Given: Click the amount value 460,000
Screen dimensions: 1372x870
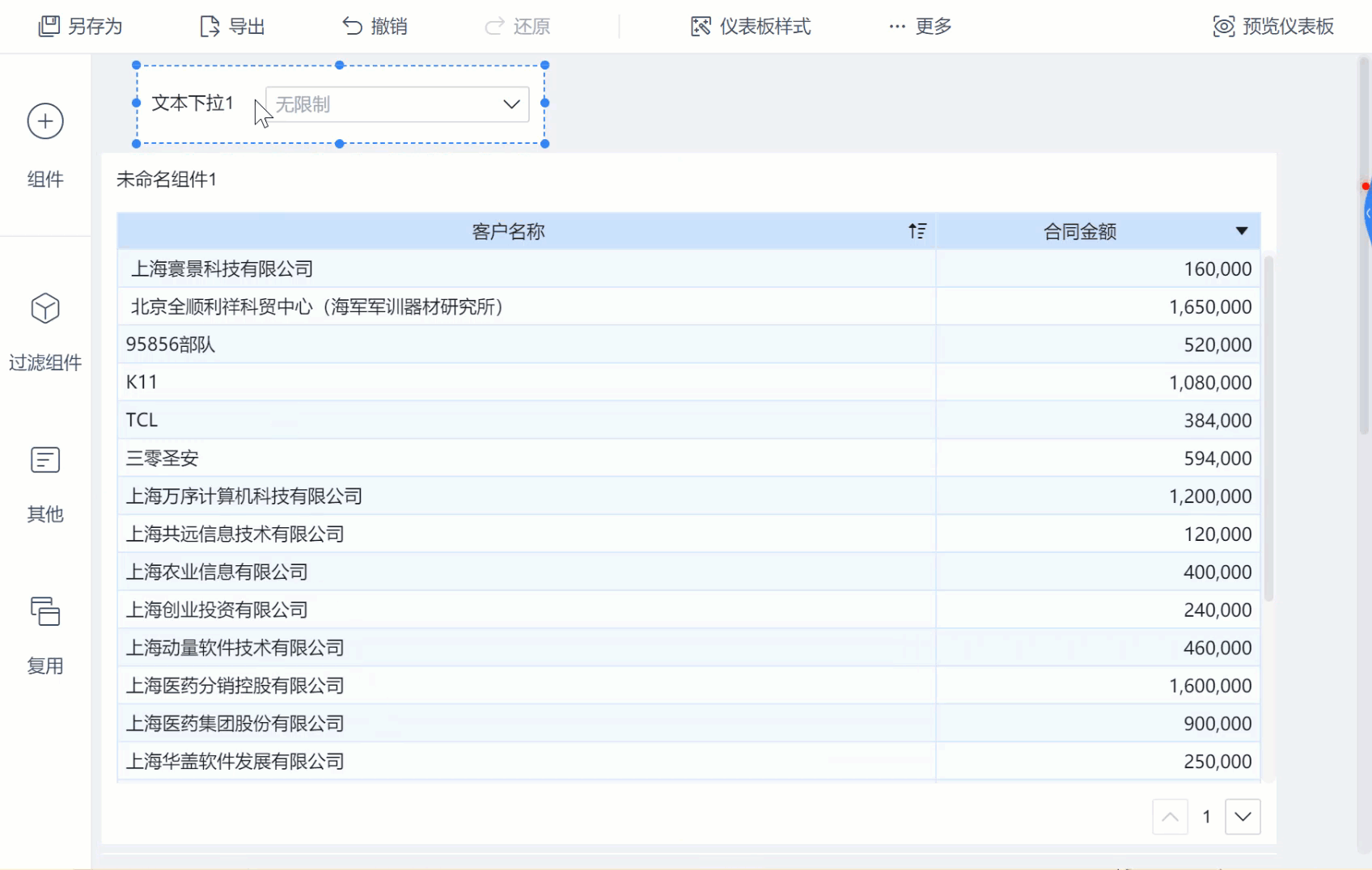Looking at the screenshot, I should (x=1217, y=648).
